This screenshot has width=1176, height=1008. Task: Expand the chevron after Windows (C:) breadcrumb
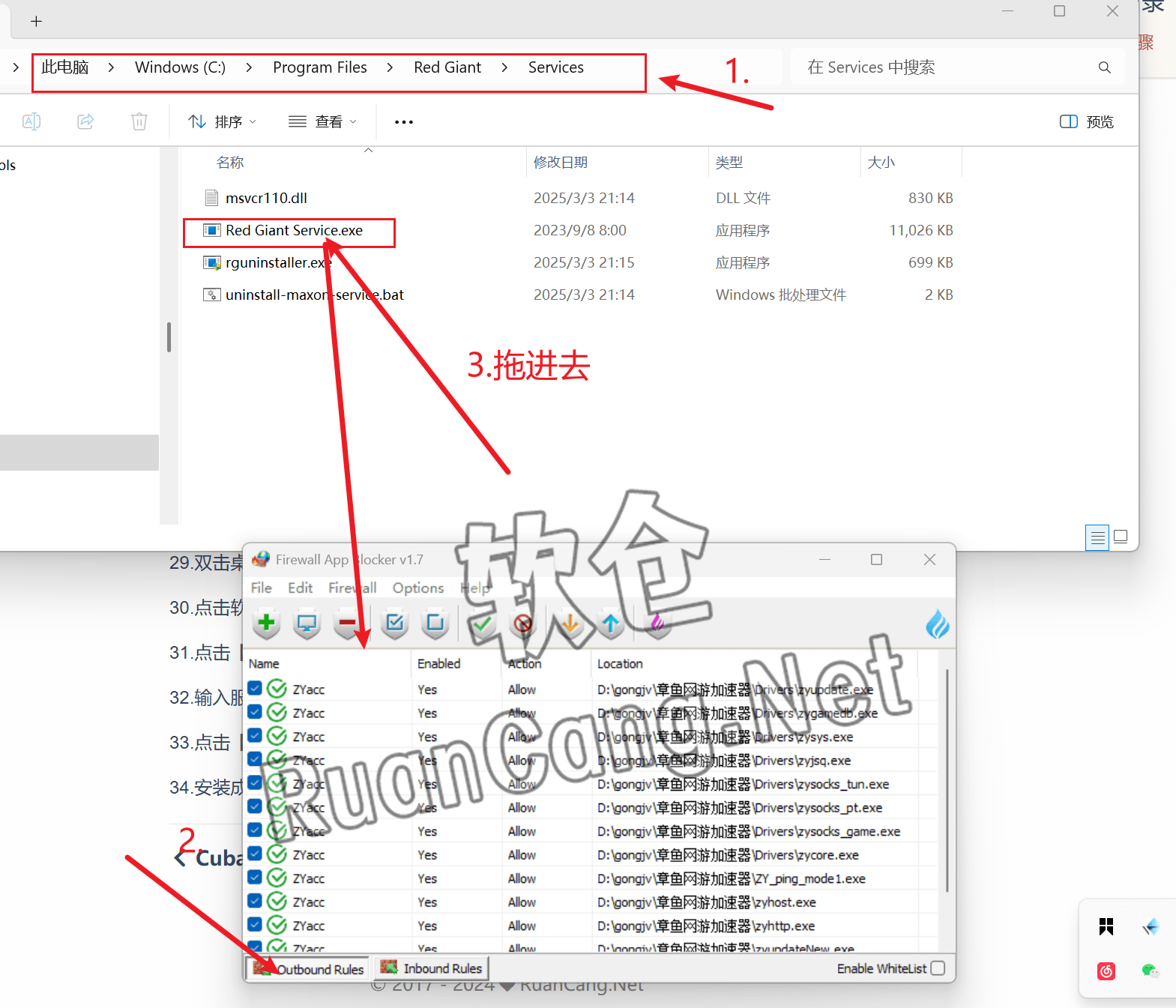coord(249,67)
